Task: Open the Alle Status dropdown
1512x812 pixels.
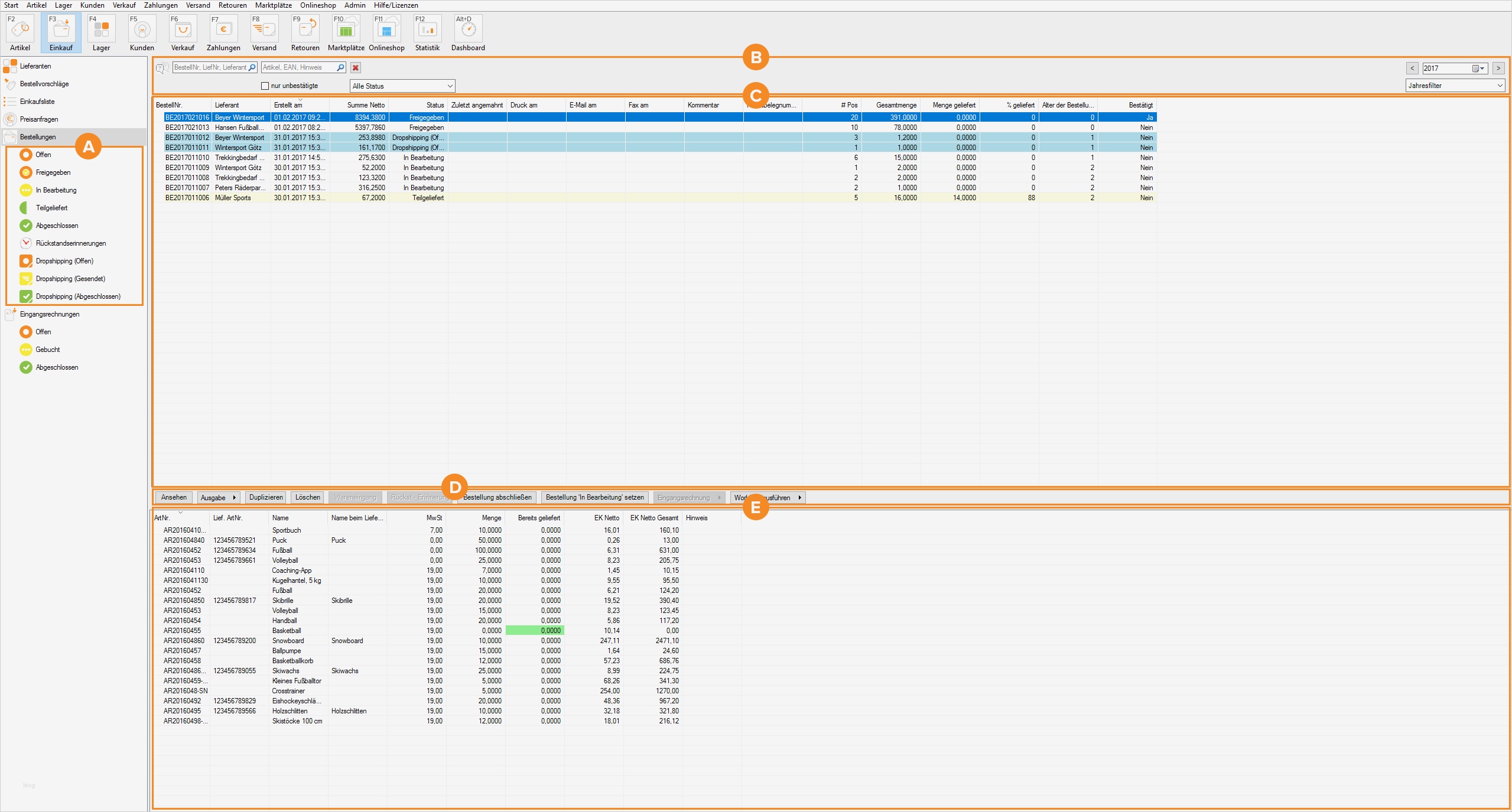Action: (402, 86)
